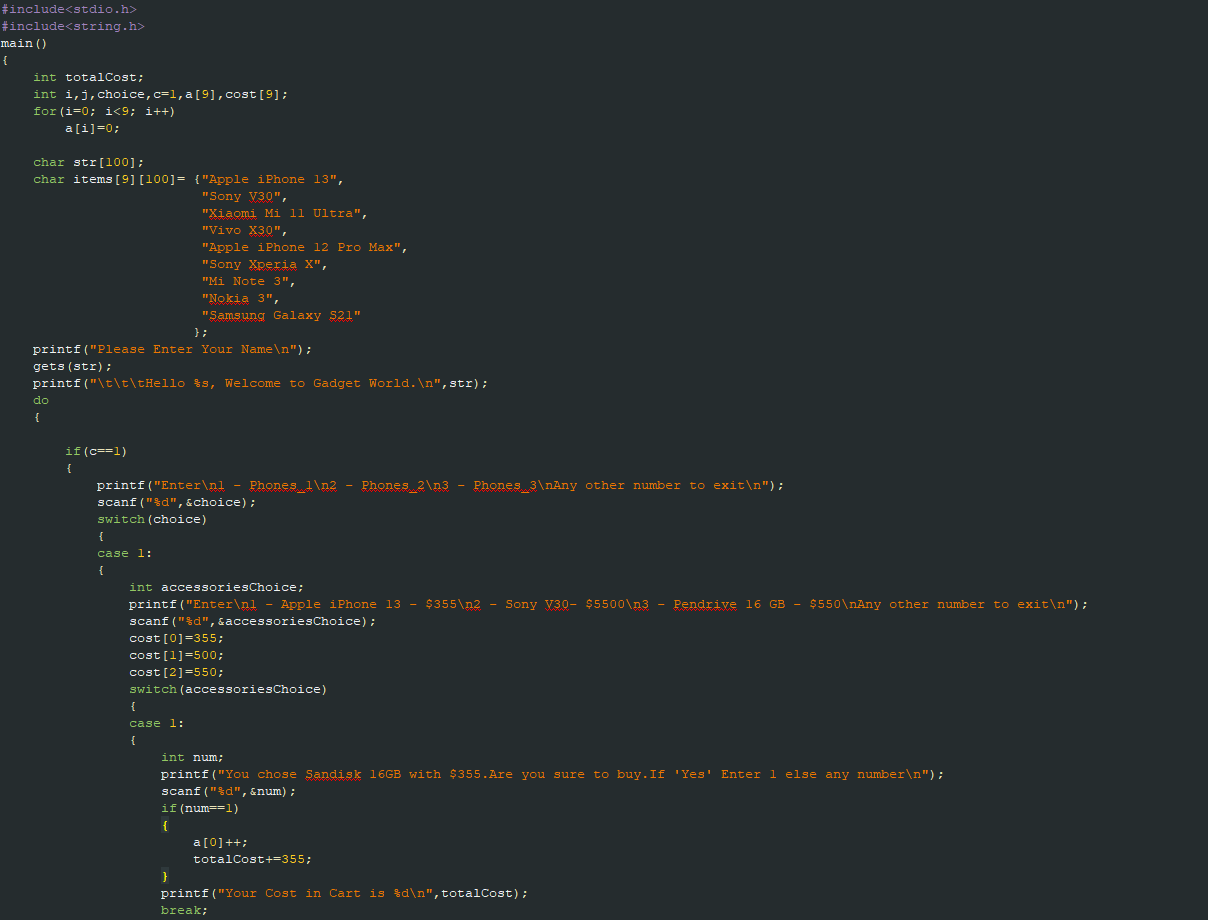Click the for loop keyword
This screenshot has width=1208, height=920.
point(44,111)
